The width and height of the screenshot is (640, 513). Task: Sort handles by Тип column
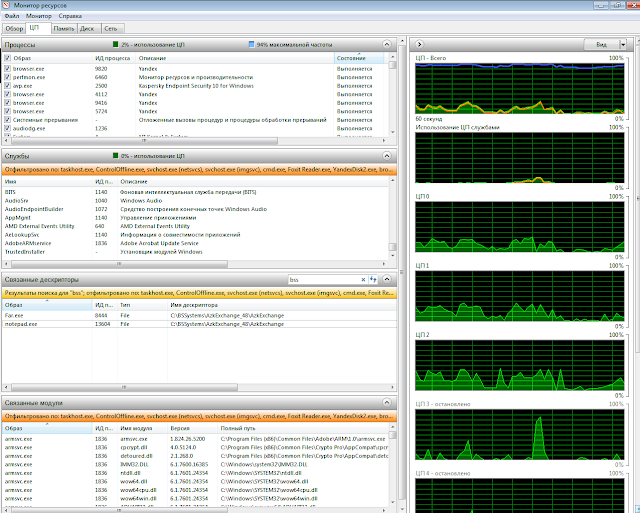pyautogui.click(x=142, y=305)
